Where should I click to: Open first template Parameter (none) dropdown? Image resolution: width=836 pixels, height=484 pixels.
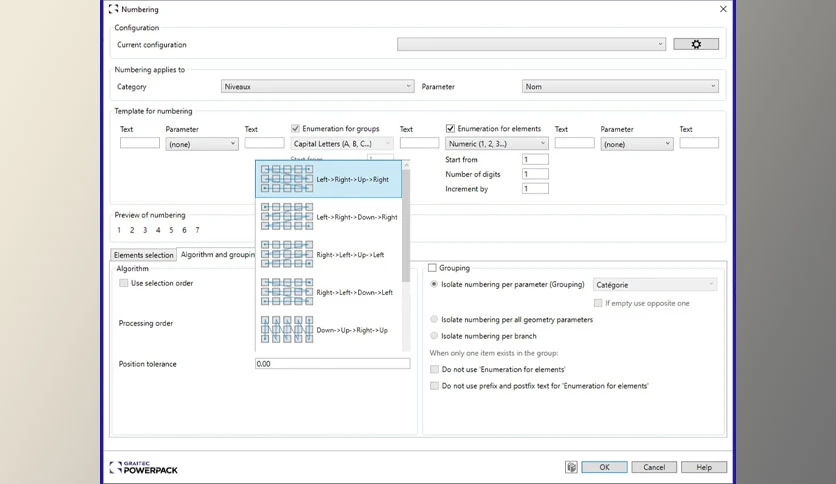tap(202, 144)
